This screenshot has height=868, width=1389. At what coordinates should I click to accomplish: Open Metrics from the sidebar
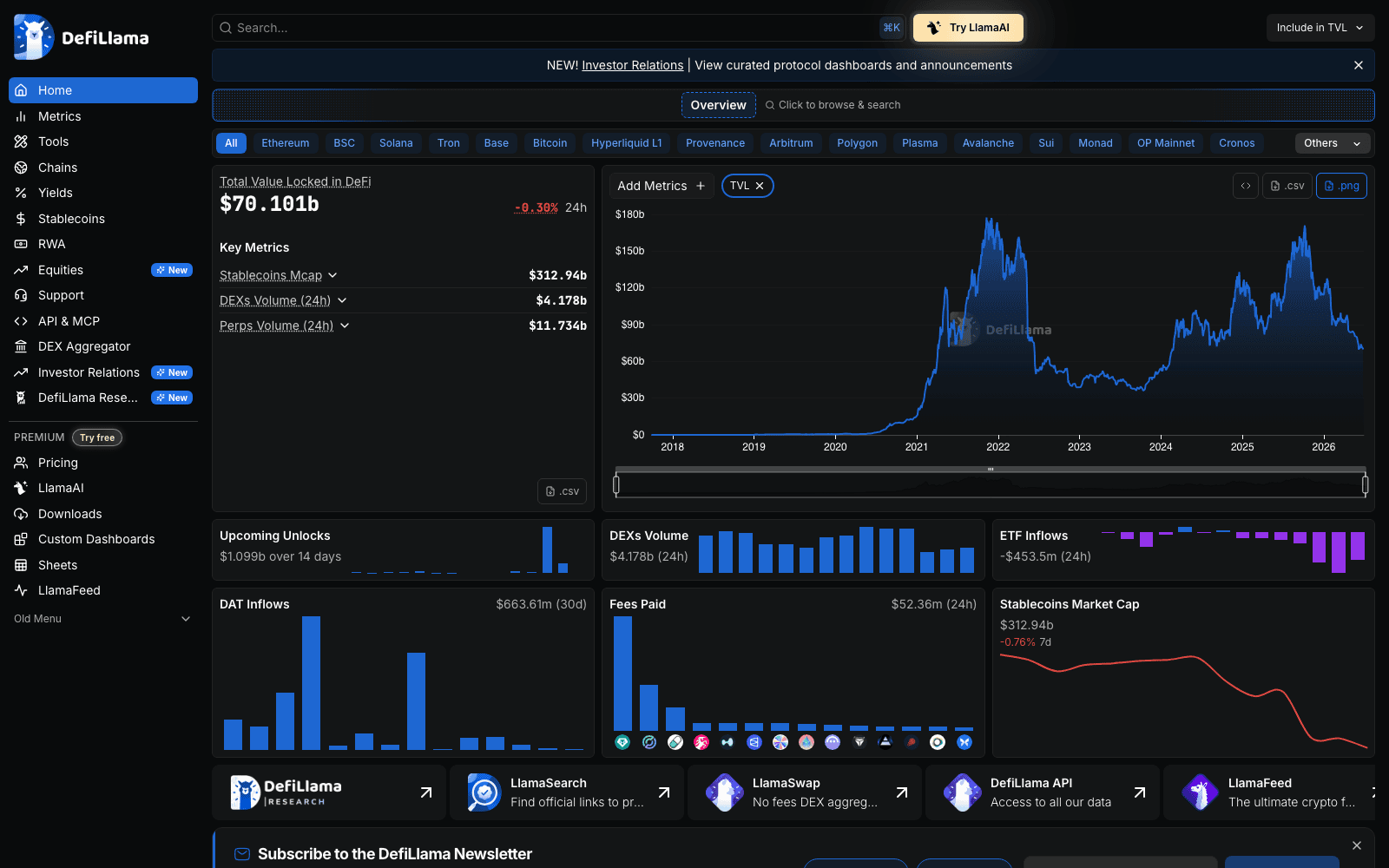click(103, 116)
